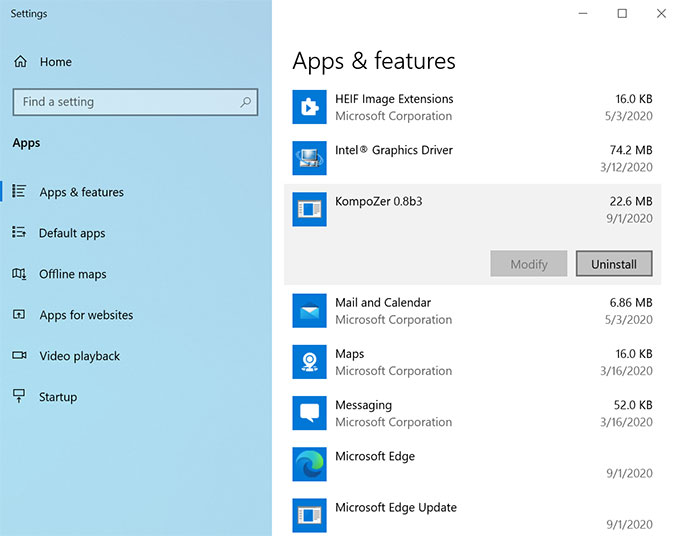Screen dimensions: 680x536
Task: Click the HEIF Image Extensions app icon
Action: point(309,107)
